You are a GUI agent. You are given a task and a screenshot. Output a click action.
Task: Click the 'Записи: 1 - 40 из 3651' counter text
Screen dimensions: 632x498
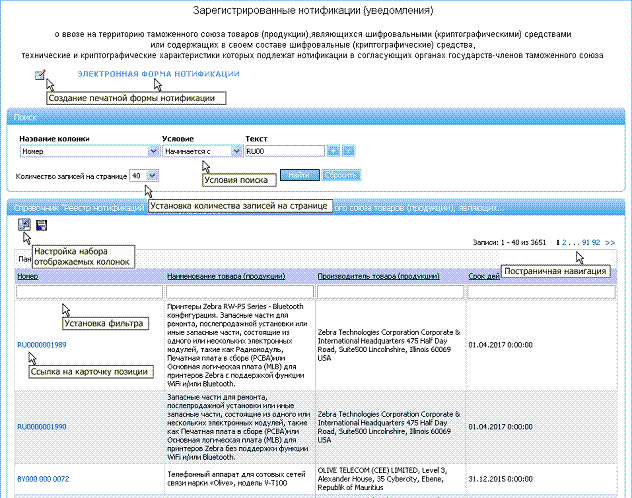click(x=509, y=242)
